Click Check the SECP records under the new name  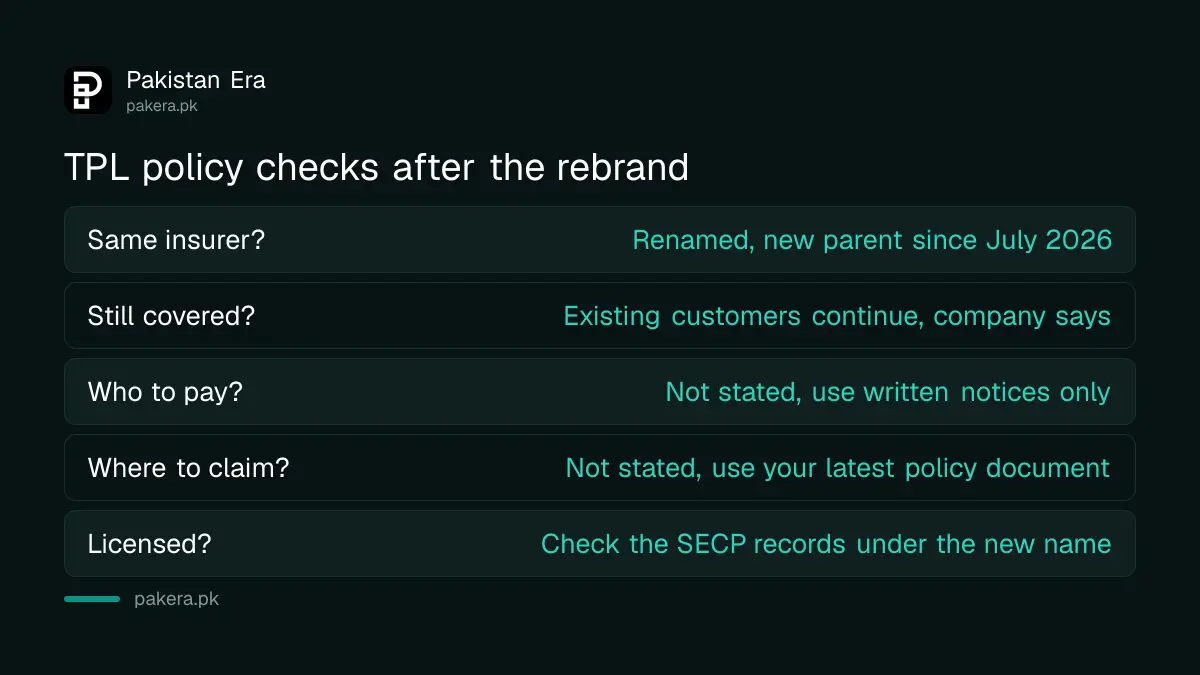coord(826,544)
